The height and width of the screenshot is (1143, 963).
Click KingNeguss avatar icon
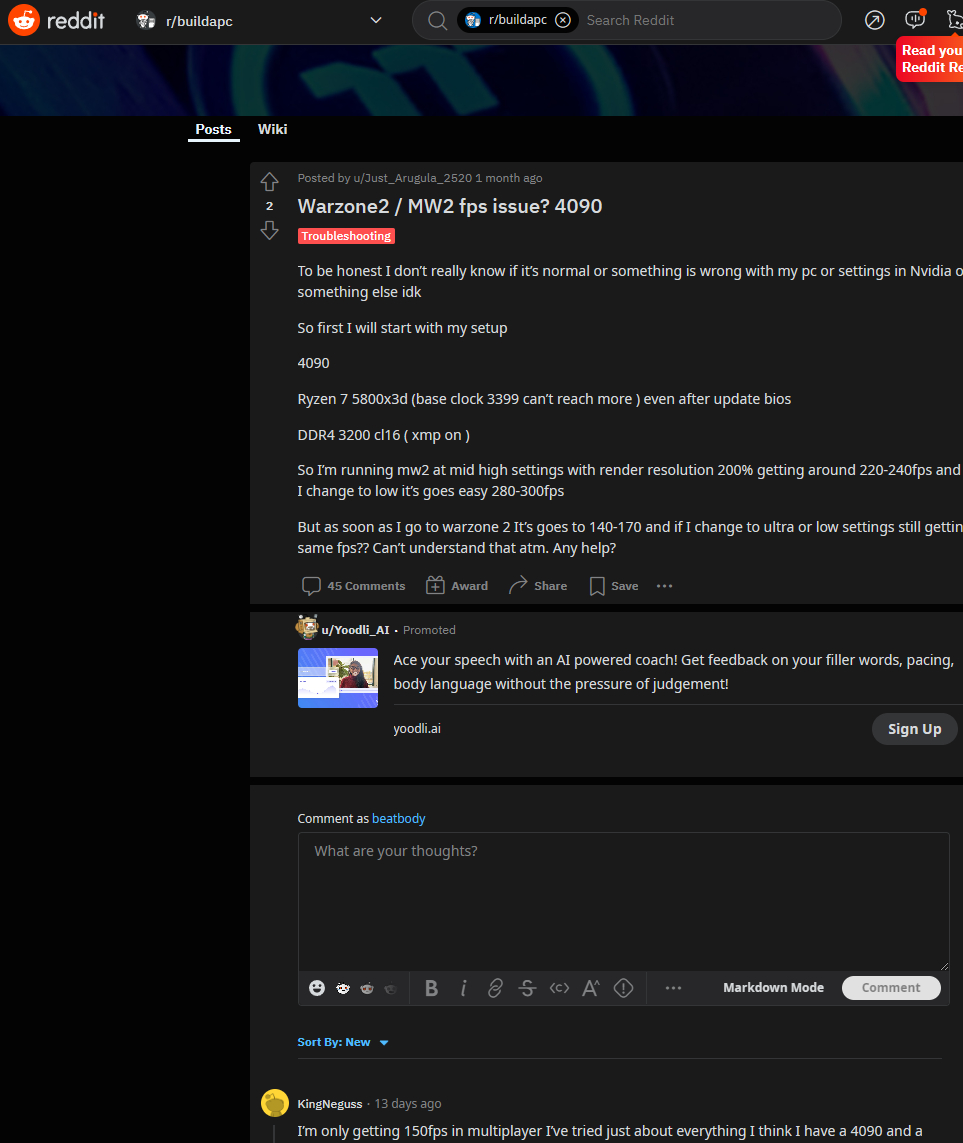pos(275,1103)
